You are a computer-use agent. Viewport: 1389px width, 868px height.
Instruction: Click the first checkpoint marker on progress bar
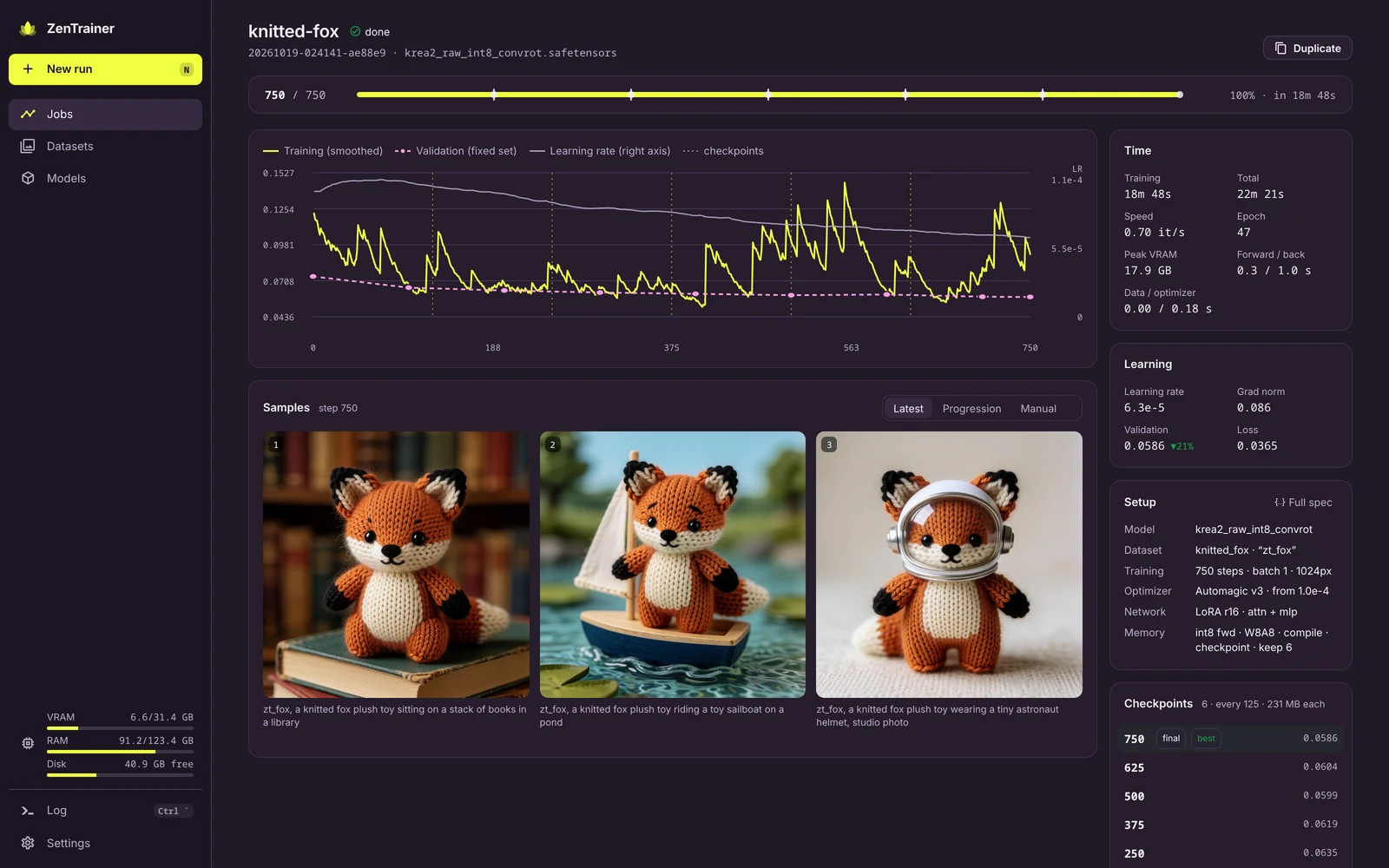pyautogui.click(x=494, y=95)
